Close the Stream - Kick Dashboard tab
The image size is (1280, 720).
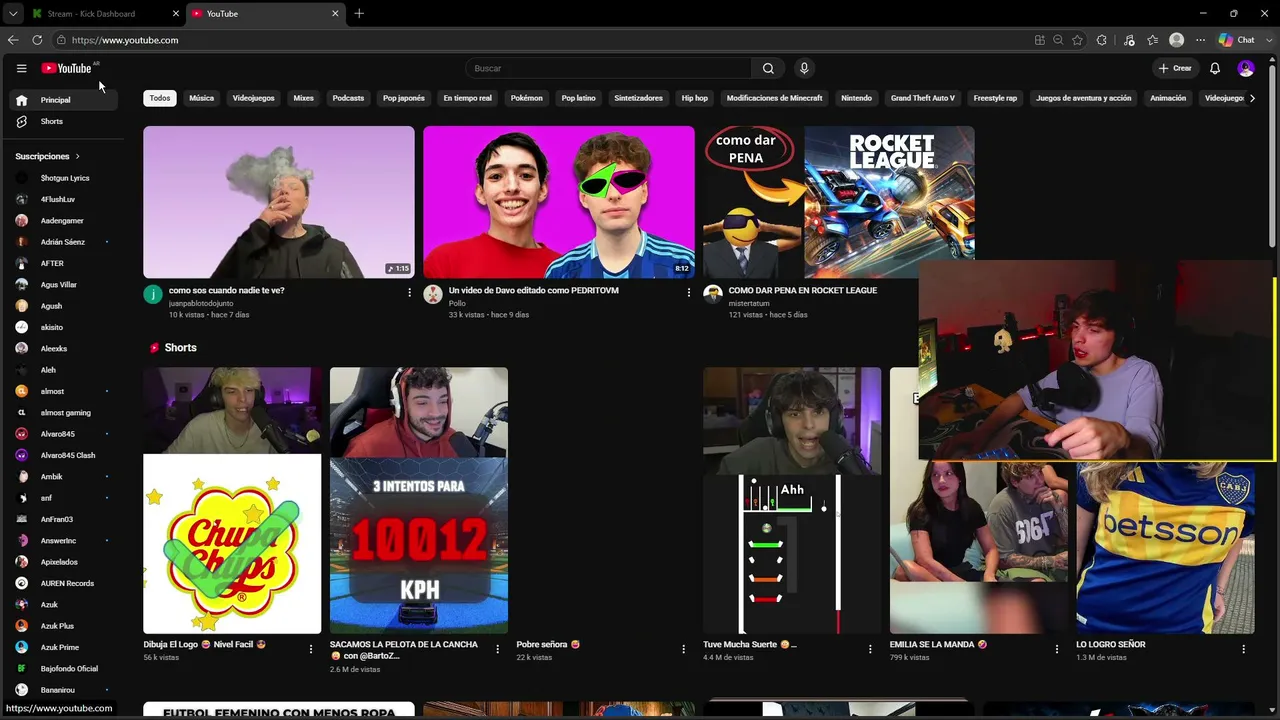[x=176, y=13]
